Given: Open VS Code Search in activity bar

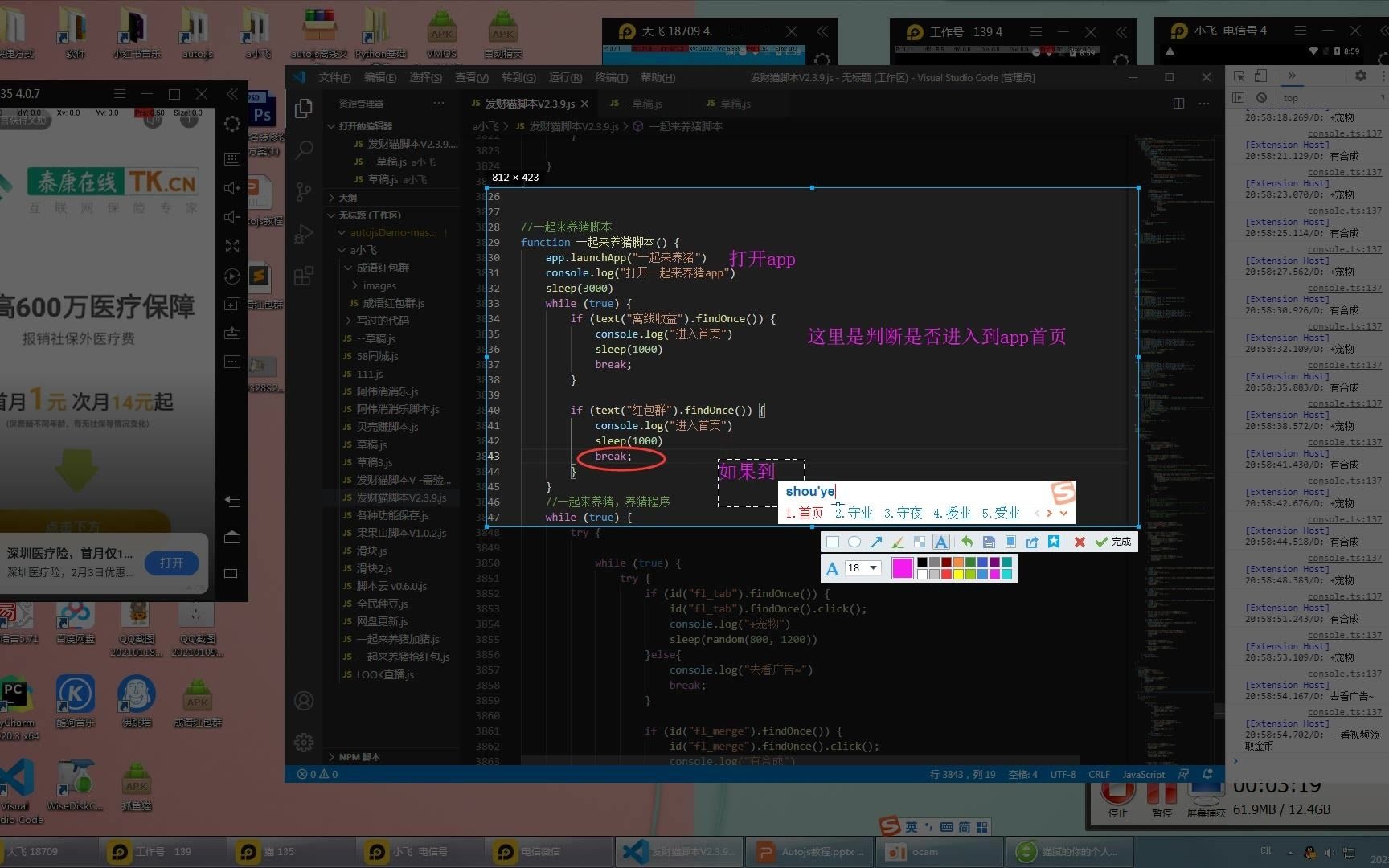Looking at the screenshot, I should pos(304,149).
